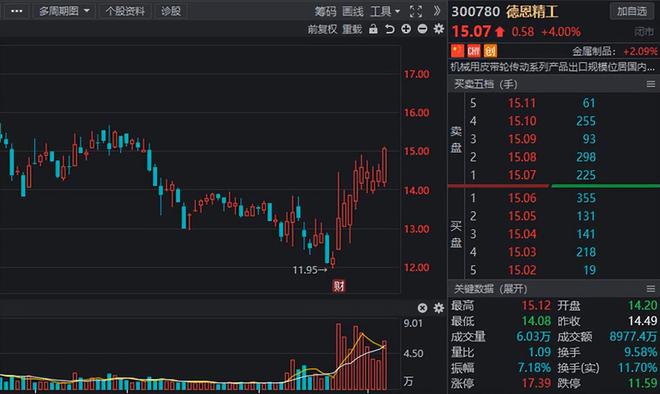This screenshot has height=394, width=660.
Task: Click the stock code 300780
Action: [x=476, y=11]
